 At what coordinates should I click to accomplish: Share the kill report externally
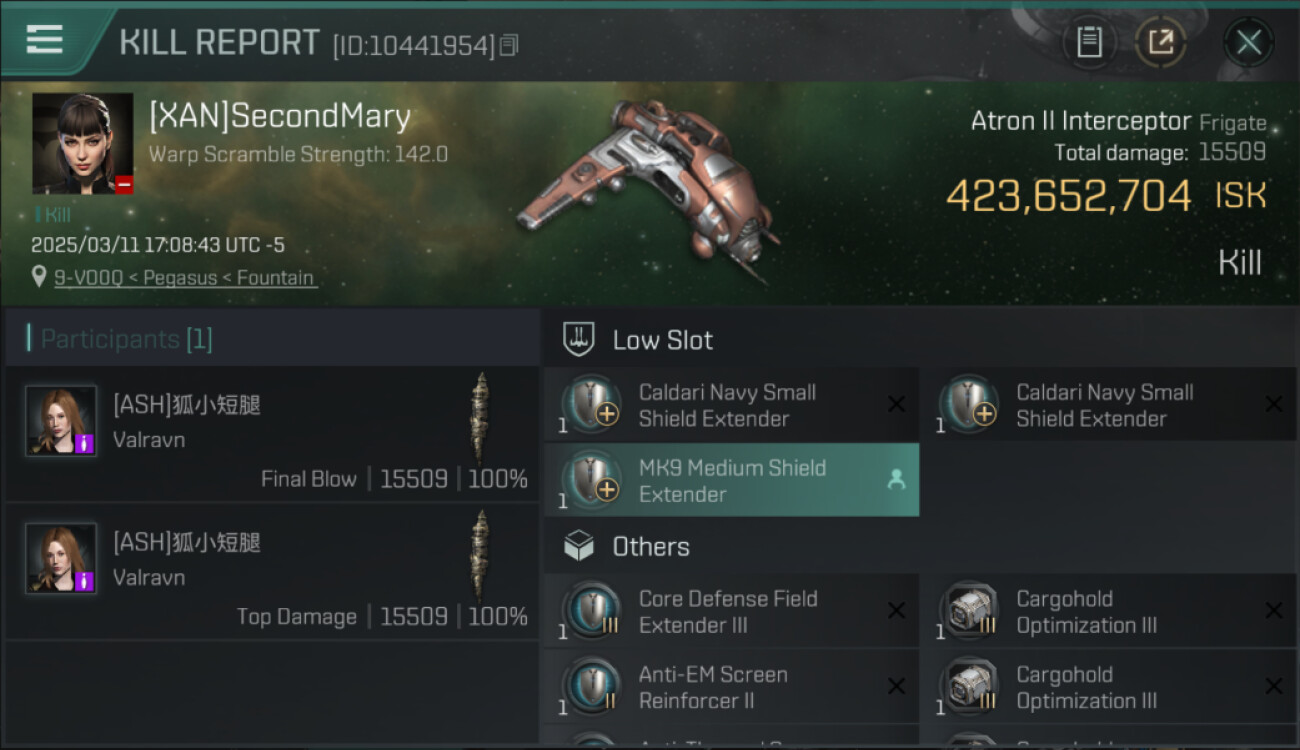[1160, 42]
